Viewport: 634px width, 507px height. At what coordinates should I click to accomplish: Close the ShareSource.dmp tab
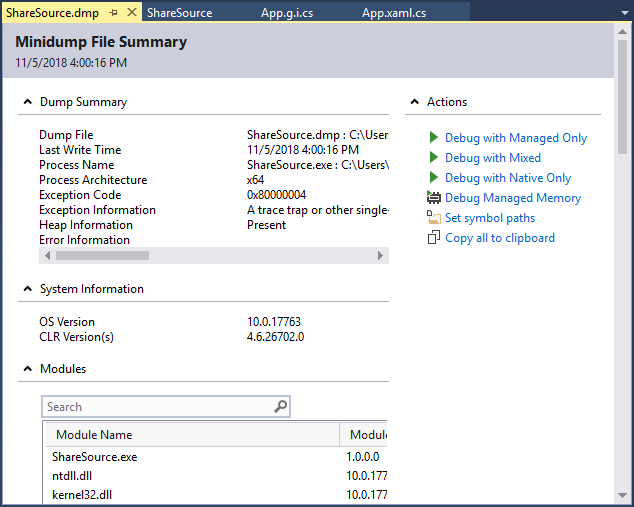click(132, 13)
